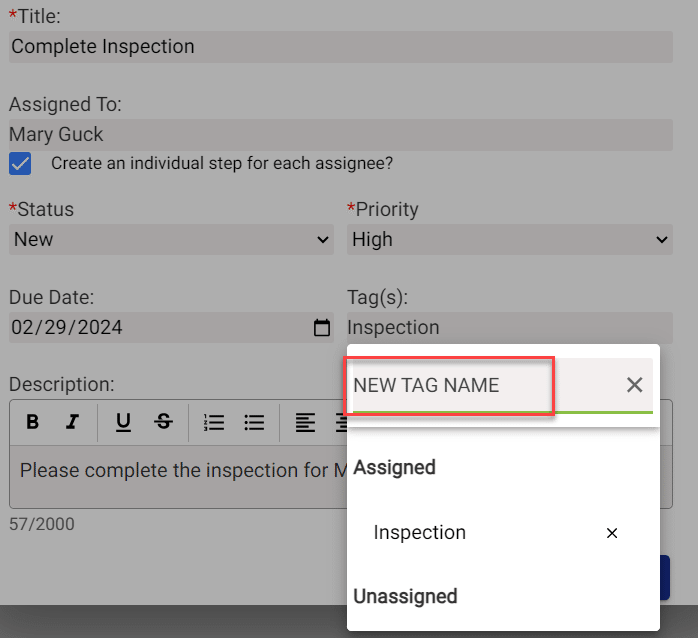Click the Assigned heading in the tag popup

pos(394,467)
